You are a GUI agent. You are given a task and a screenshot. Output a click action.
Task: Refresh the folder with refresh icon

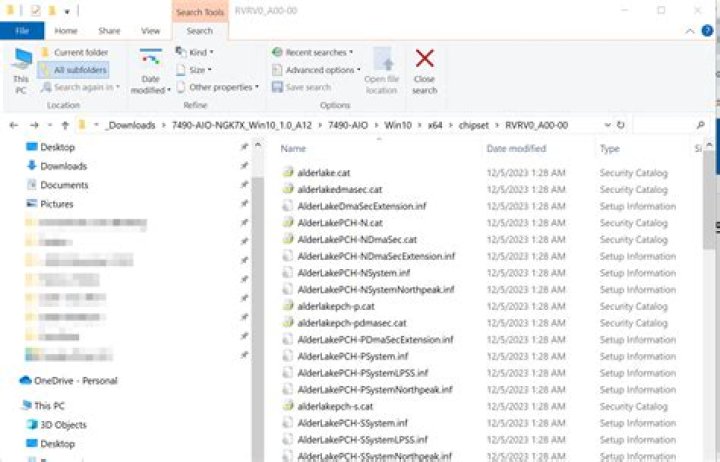pos(620,125)
